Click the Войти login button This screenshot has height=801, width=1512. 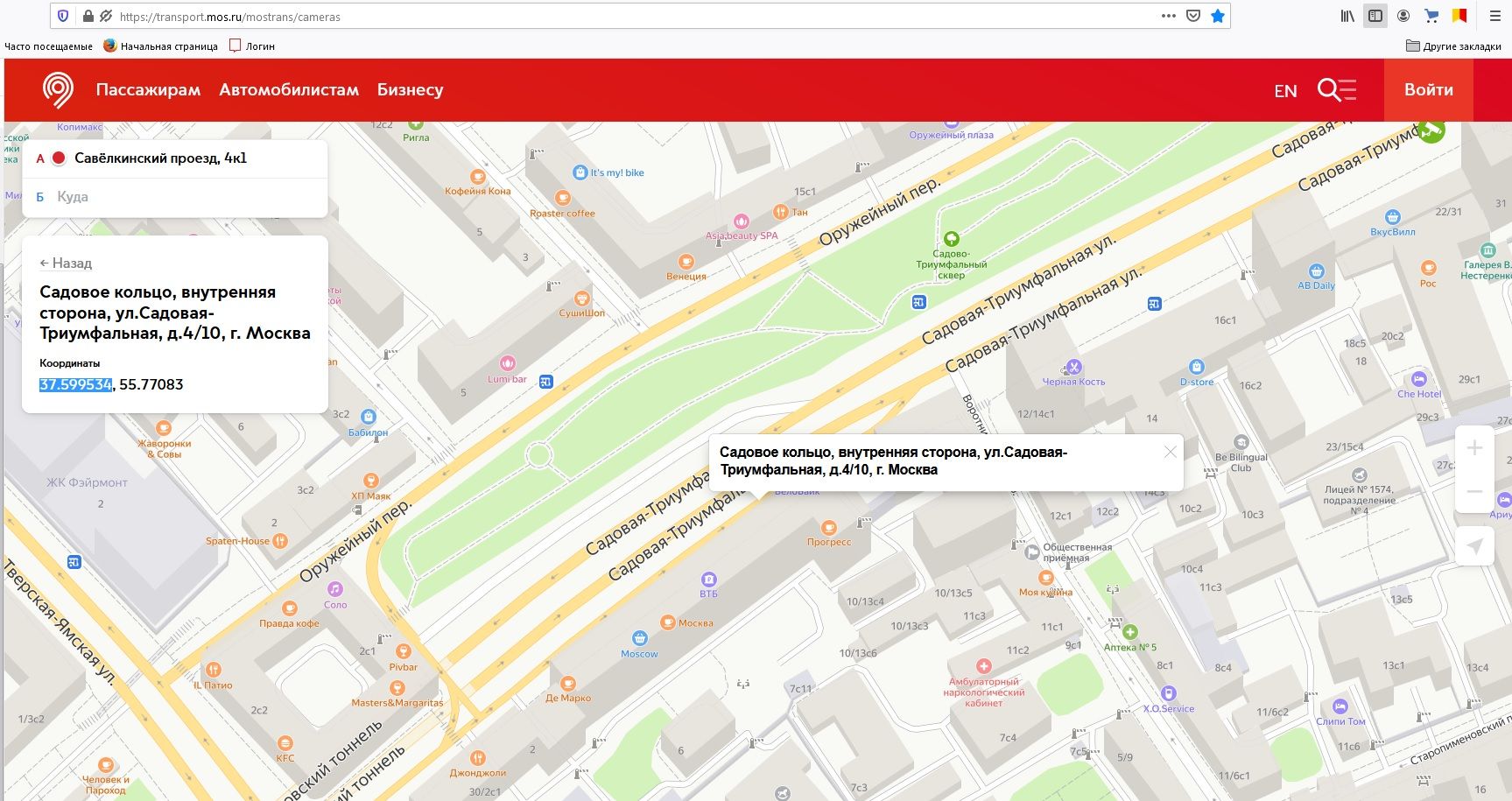pyautogui.click(x=1428, y=89)
